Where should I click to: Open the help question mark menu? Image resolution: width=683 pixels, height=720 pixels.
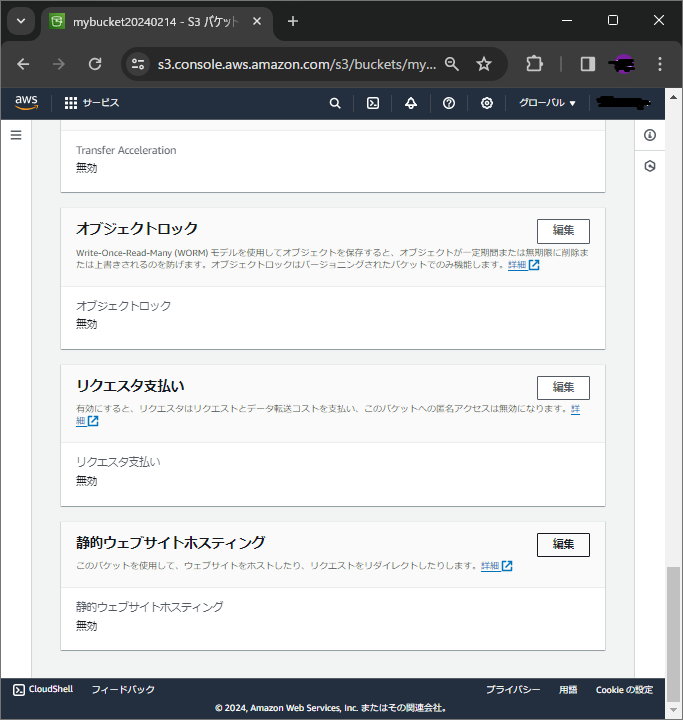click(449, 103)
